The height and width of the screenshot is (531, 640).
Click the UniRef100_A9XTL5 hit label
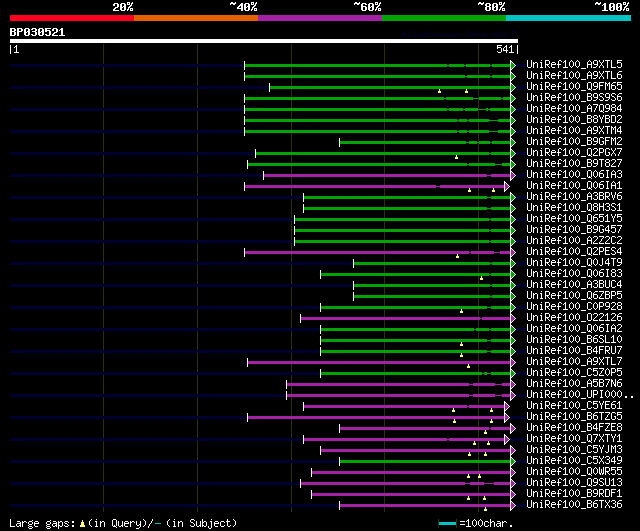(x=574, y=64)
